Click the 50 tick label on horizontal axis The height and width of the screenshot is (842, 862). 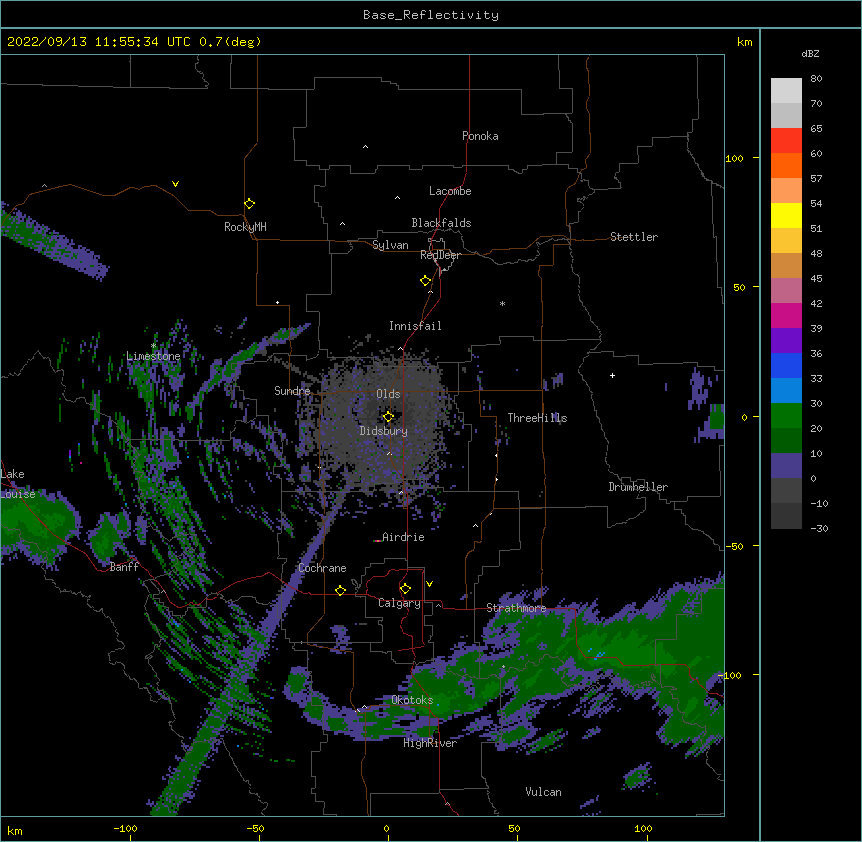click(x=514, y=828)
